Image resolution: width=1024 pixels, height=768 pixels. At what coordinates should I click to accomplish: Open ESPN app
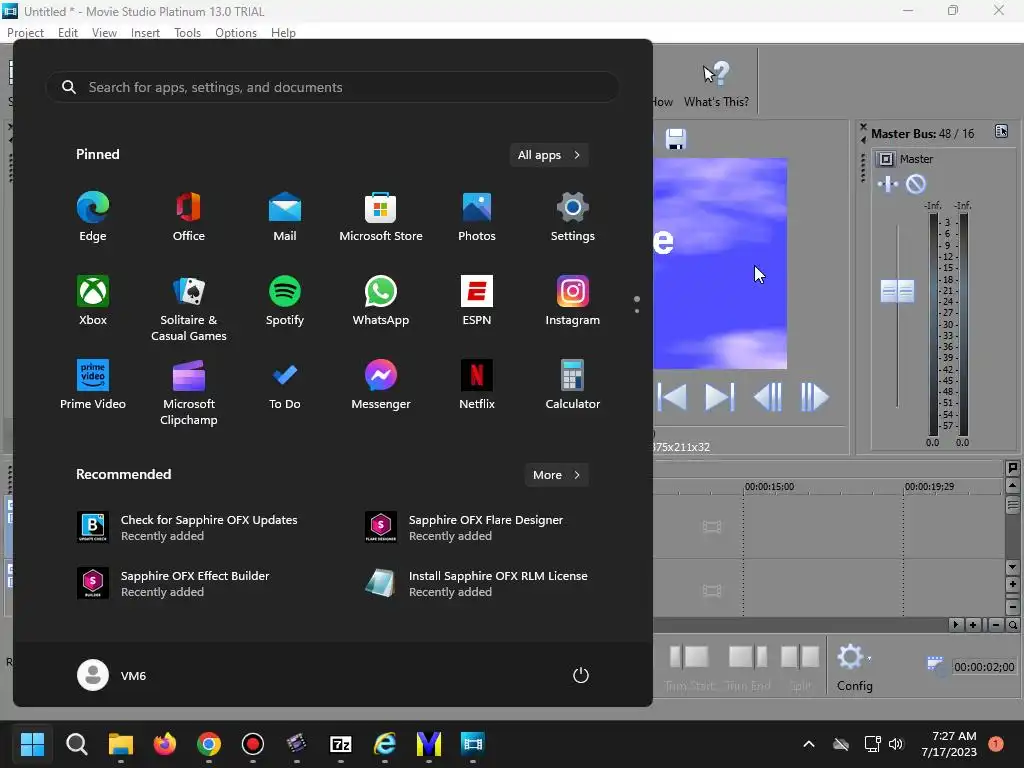pyautogui.click(x=477, y=300)
